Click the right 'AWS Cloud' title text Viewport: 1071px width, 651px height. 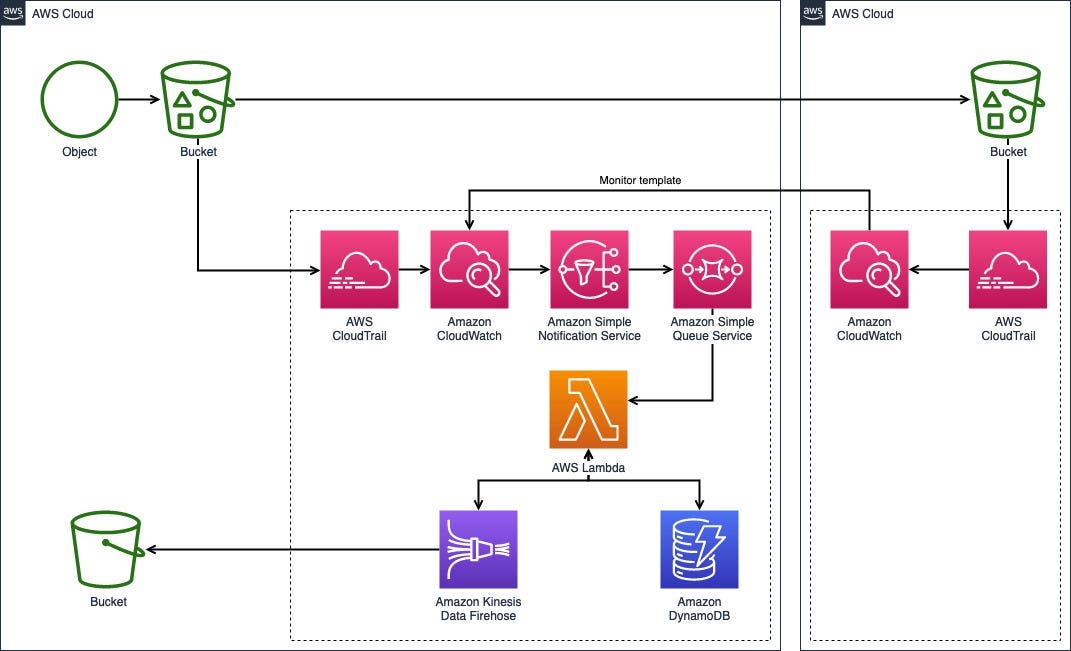[863, 14]
